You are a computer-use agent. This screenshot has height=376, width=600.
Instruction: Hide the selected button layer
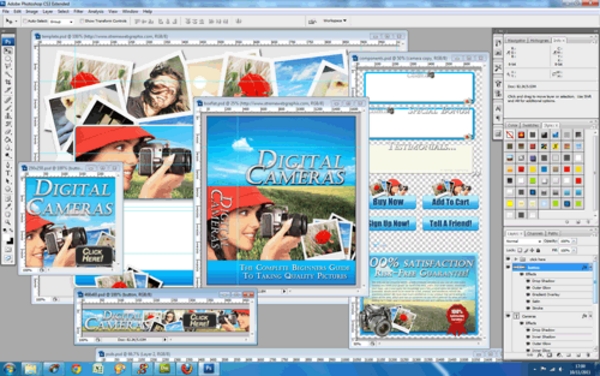(508, 267)
